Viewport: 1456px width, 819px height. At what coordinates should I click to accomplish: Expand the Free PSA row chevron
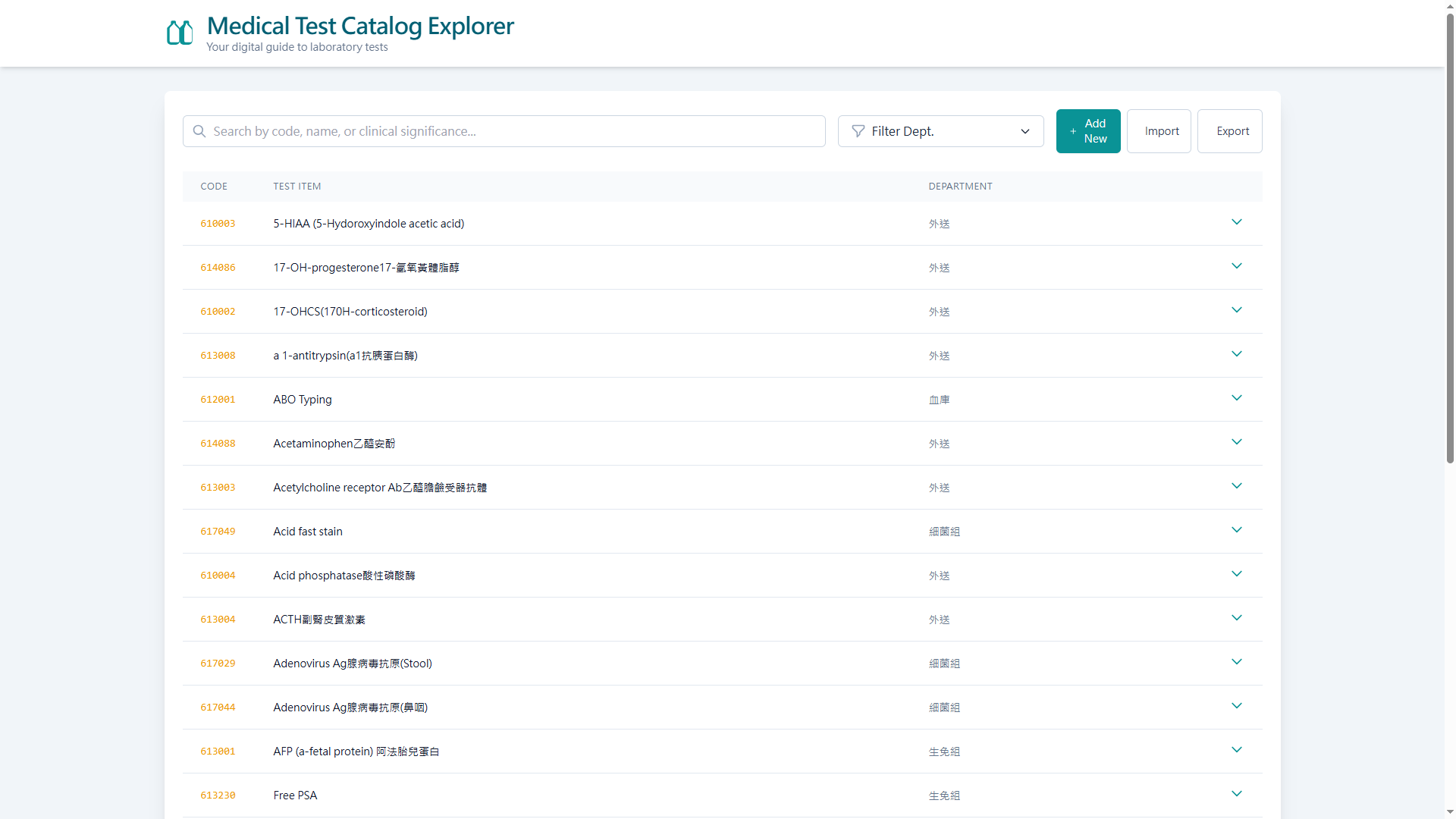pos(1236,794)
